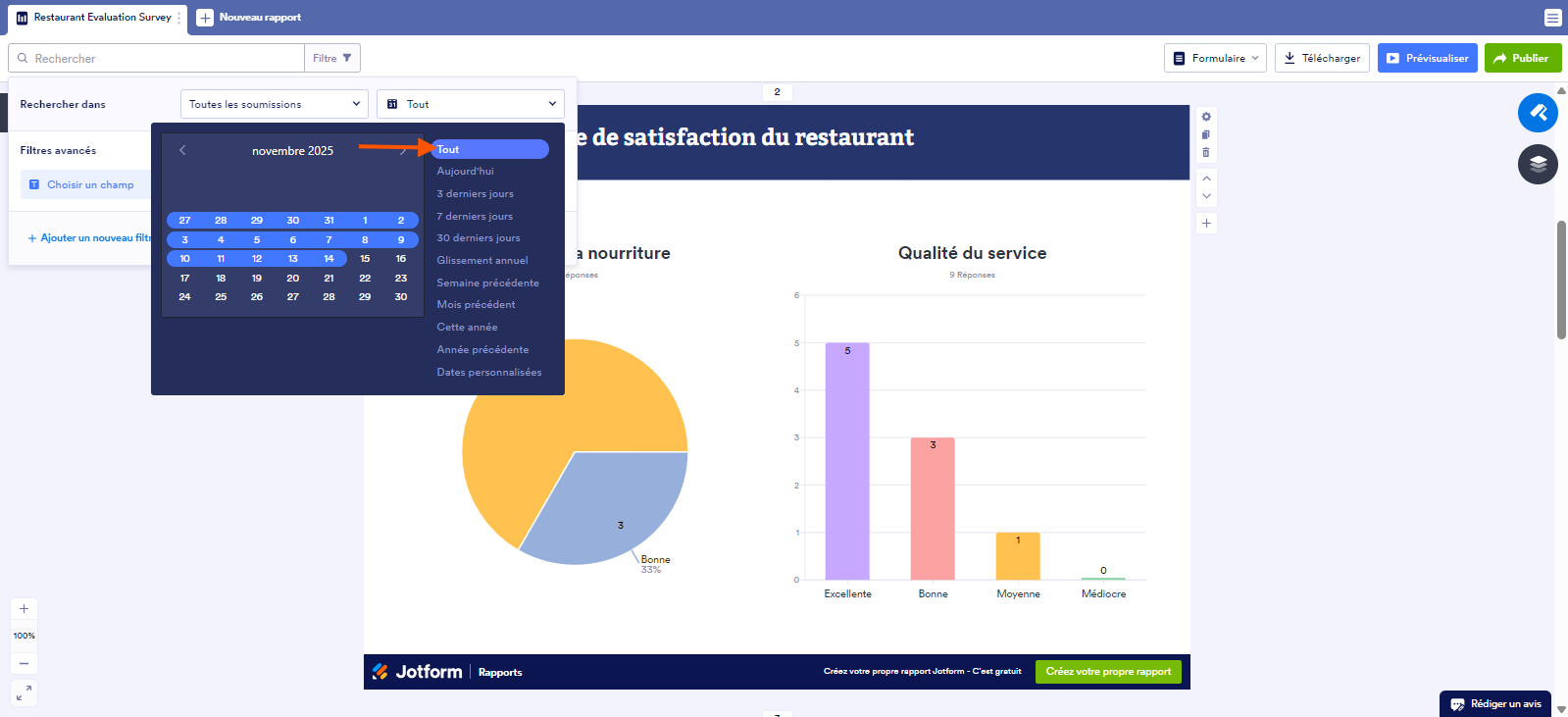Select Cette année preset
This screenshot has width=1568, height=717.
tap(467, 327)
